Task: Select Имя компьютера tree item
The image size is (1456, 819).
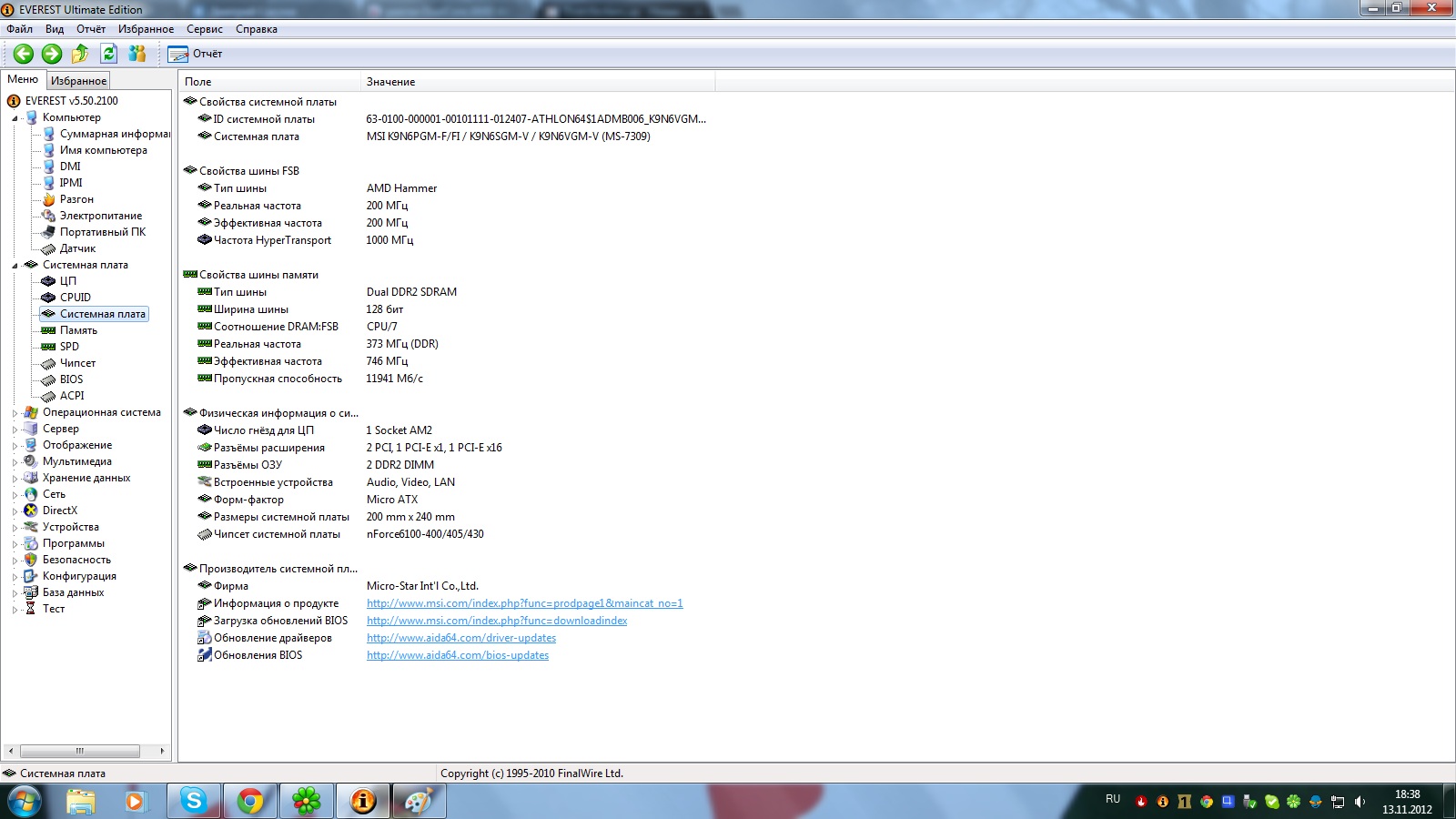Action: pos(103,150)
